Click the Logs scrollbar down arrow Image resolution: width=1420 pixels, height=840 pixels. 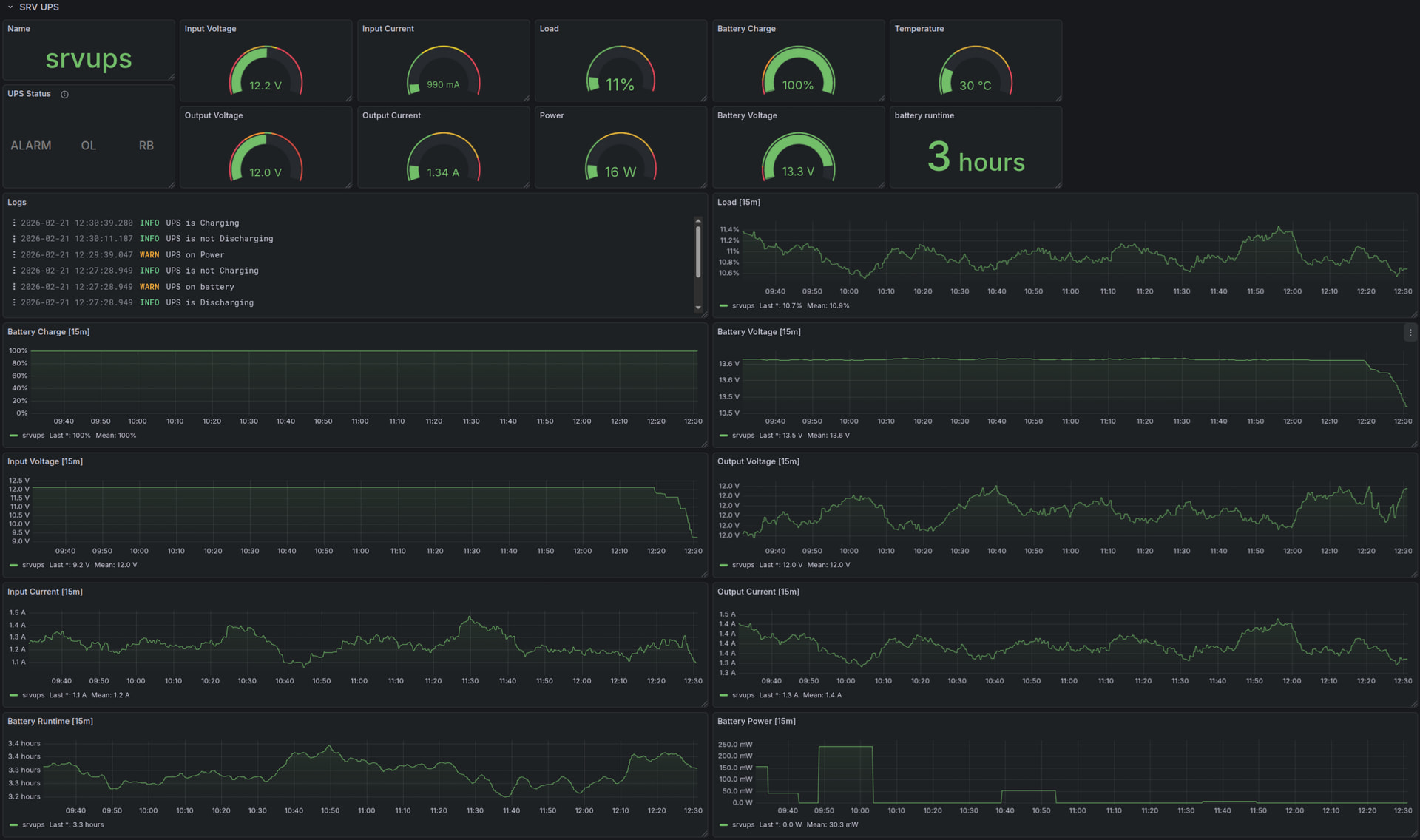point(697,308)
